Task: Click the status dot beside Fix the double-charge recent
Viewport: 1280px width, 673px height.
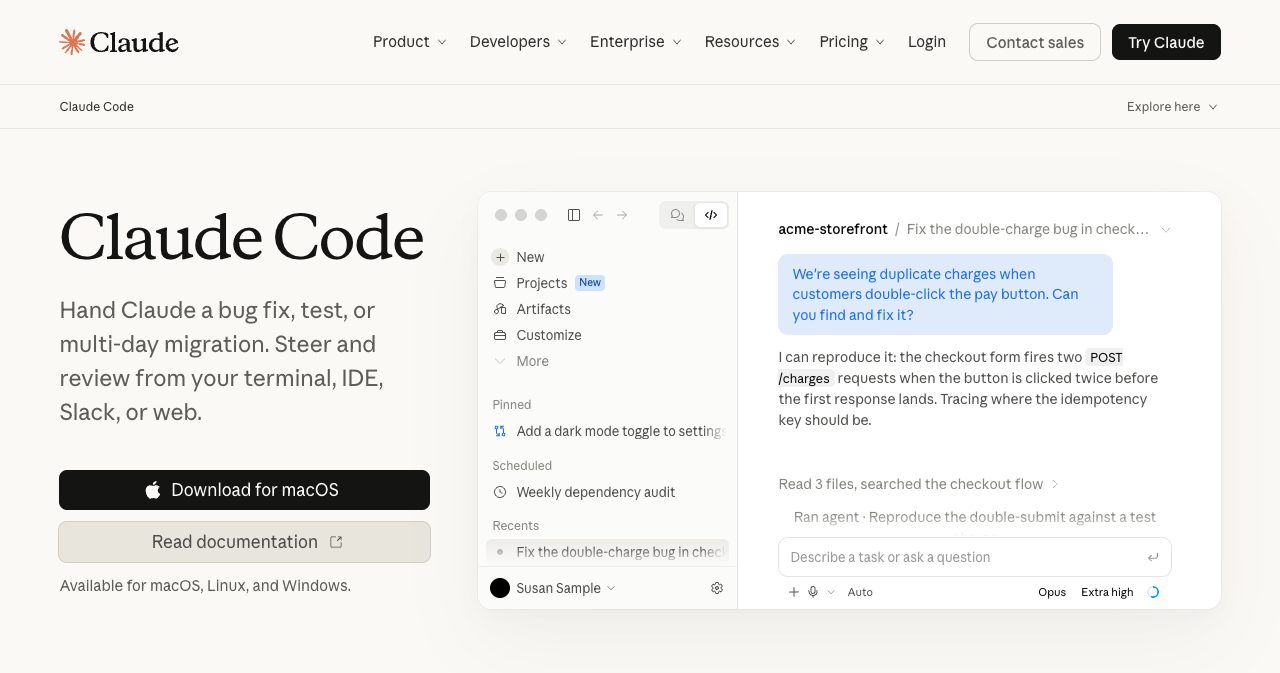Action: [x=500, y=551]
